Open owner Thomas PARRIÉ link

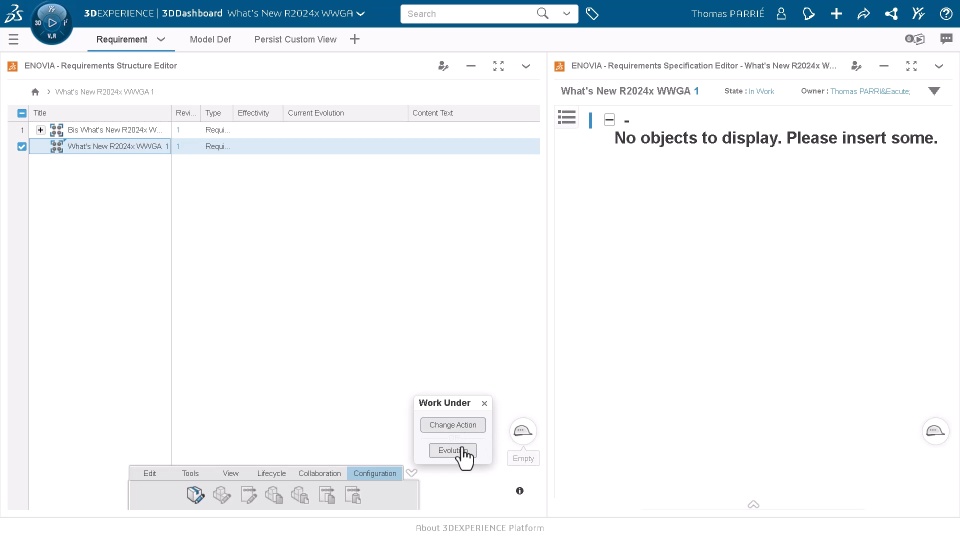(x=870, y=91)
